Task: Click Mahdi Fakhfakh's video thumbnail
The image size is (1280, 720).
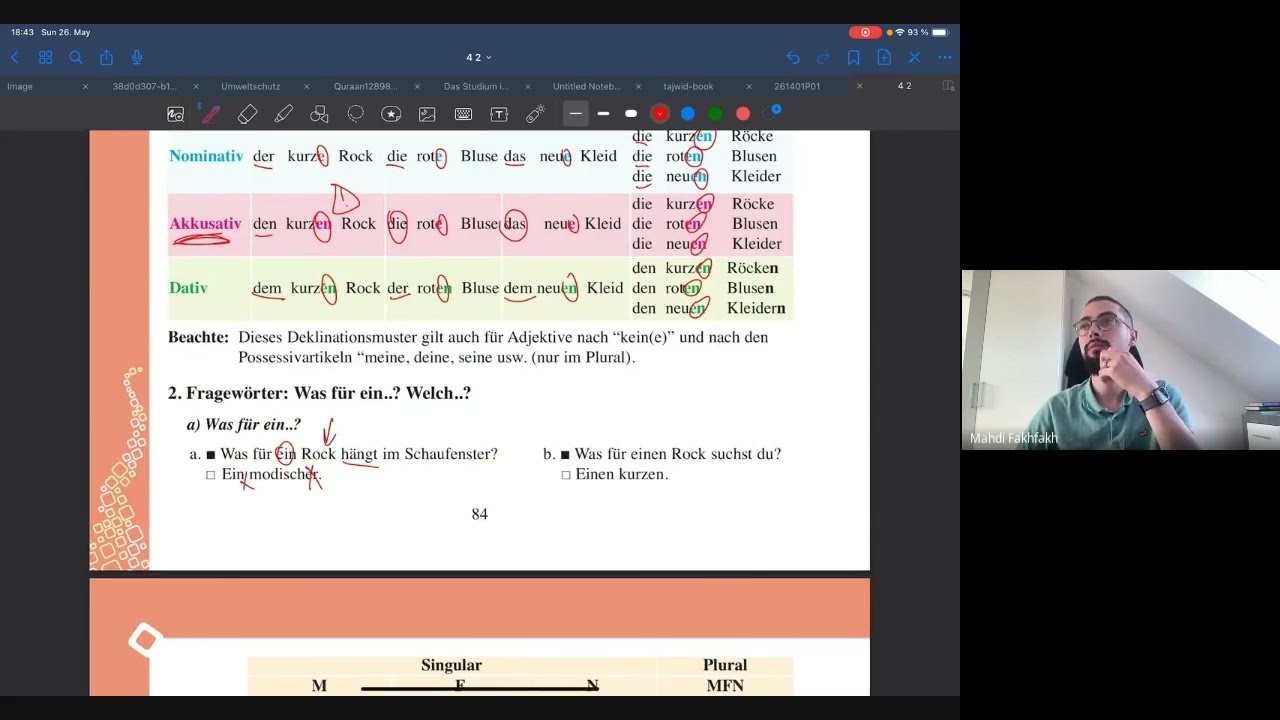Action: [x=1120, y=360]
